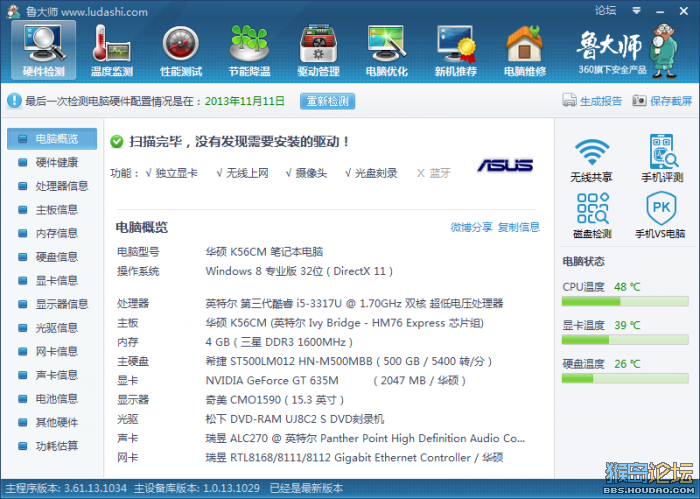The image size is (700, 499).
Task: Open 电脑维修 computer repair house icon
Action: [x=525, y=50]
